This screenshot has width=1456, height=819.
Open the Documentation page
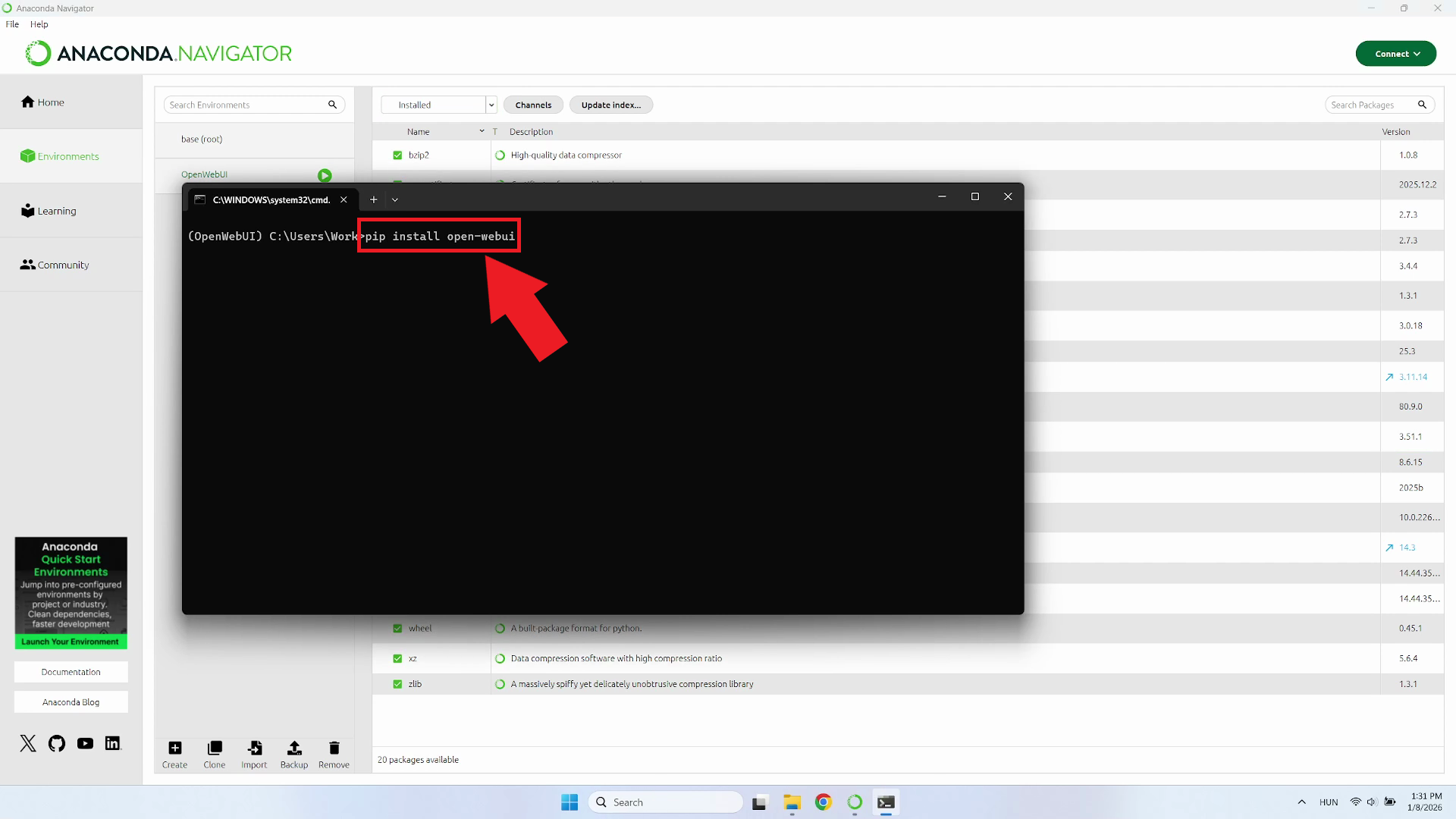(x=71, y=671)
